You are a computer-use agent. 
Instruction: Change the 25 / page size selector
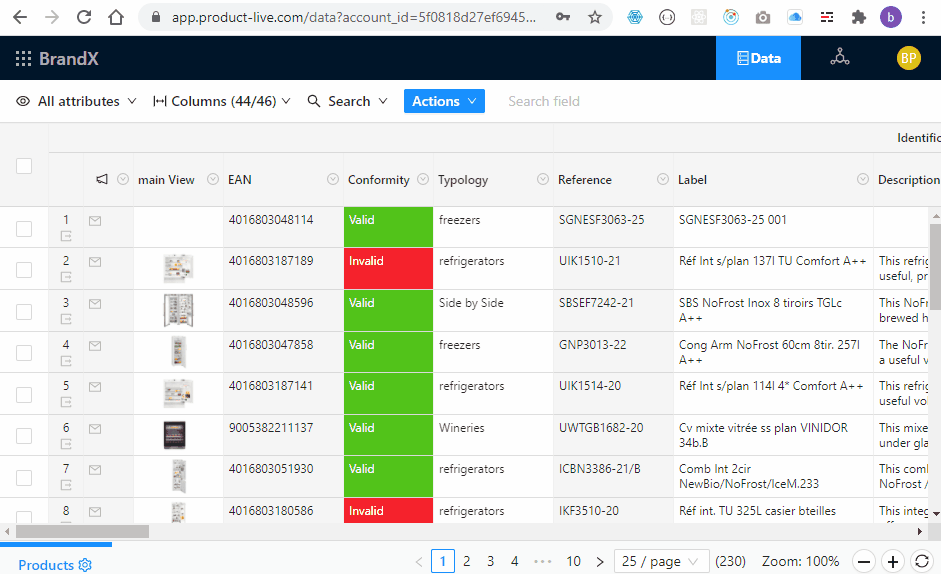point(661,561)
